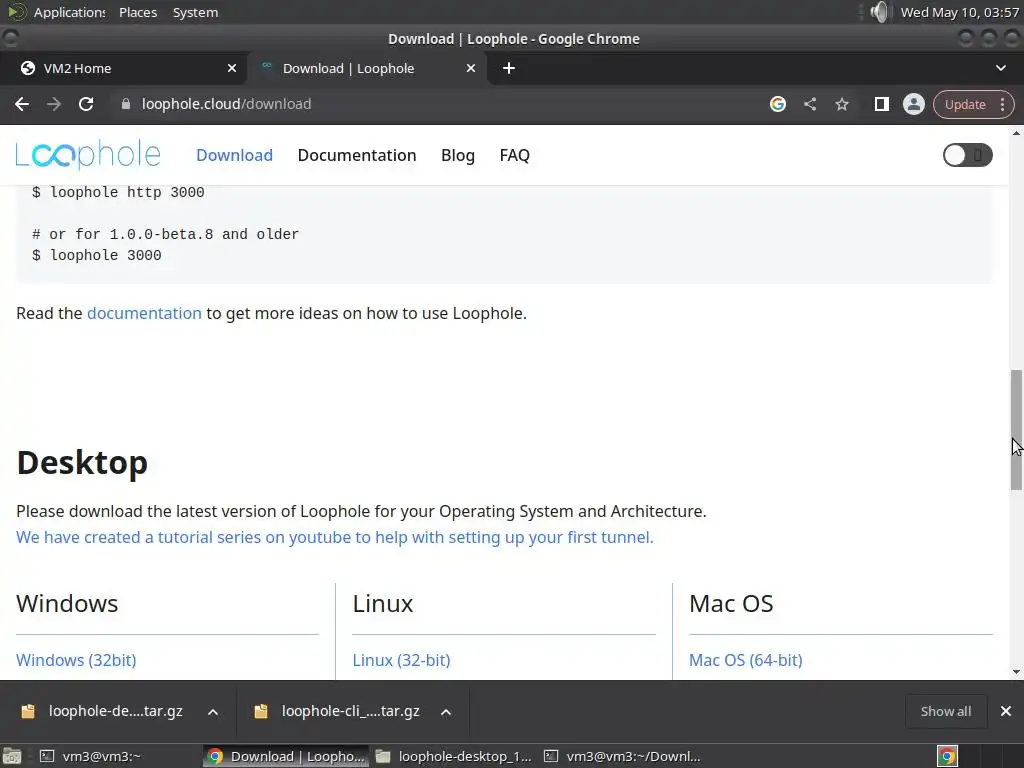Open the Download nav link
1024x768 pixels.
click(x=234, y=155)
